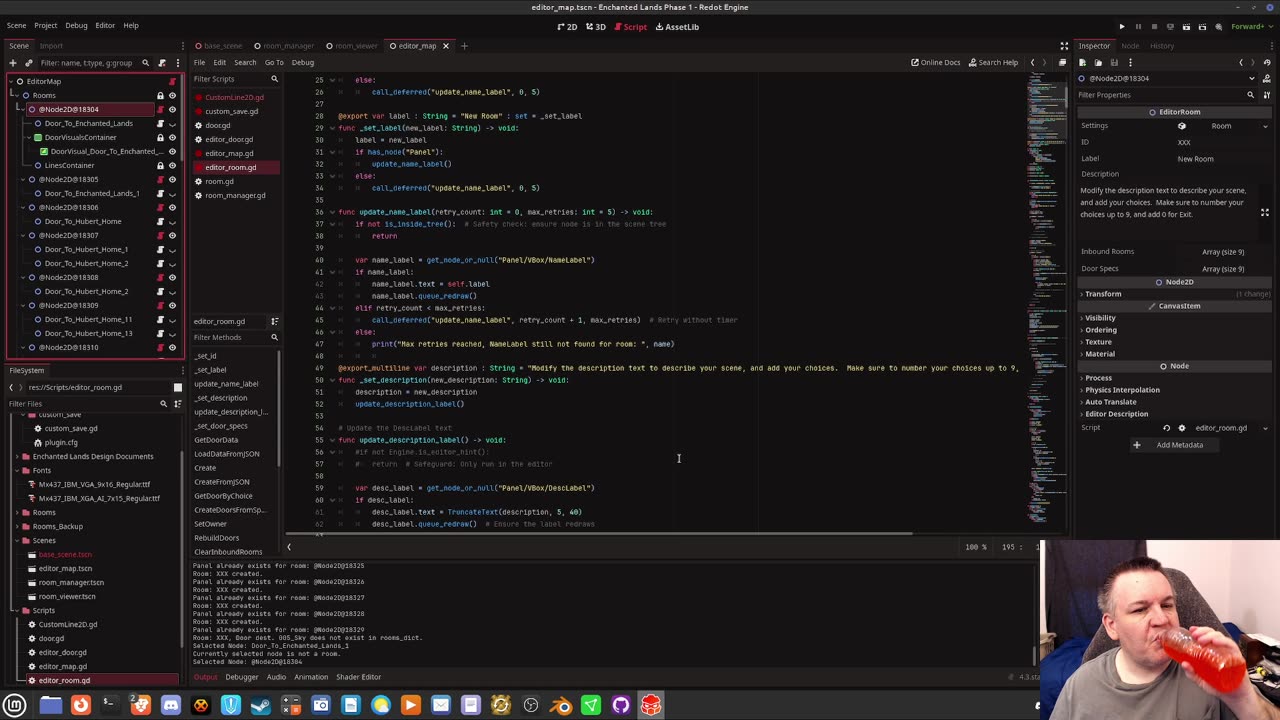Click the Filter Properties search icon
The image size is (1280, 720).
pos(1250,95)
